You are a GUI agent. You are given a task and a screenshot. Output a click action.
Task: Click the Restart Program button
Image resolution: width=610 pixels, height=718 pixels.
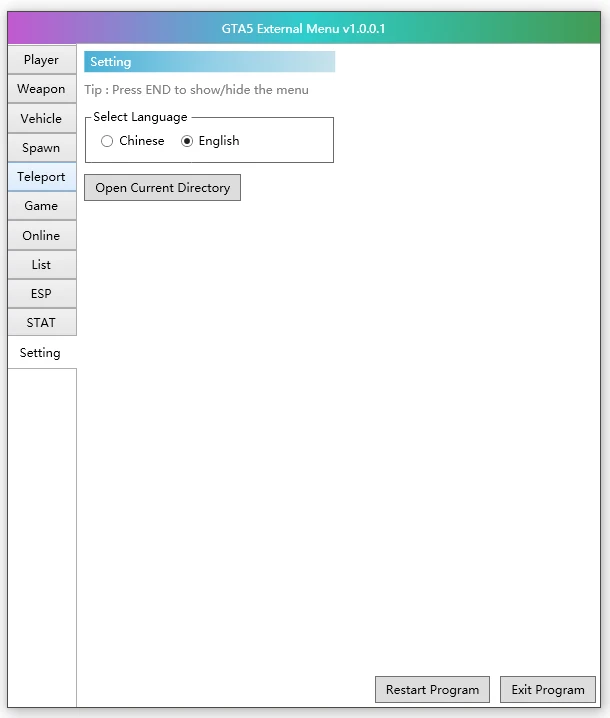pyautogui.click(x=432, y=690)
